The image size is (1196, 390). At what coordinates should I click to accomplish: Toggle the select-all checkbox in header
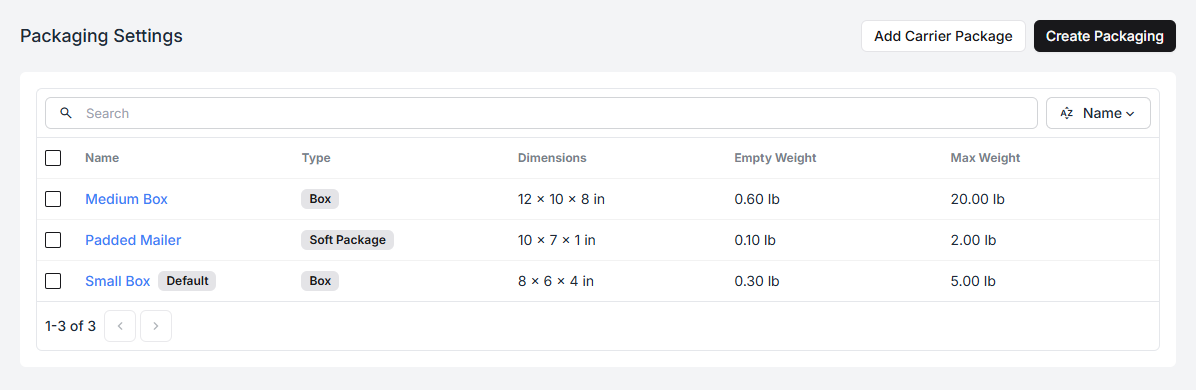pos(53,158)
